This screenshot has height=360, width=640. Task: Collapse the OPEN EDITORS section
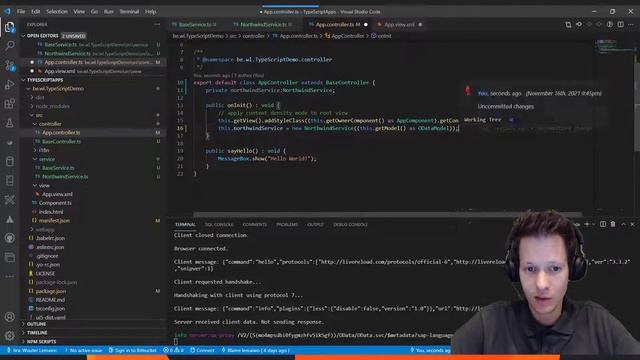[24, 36]
